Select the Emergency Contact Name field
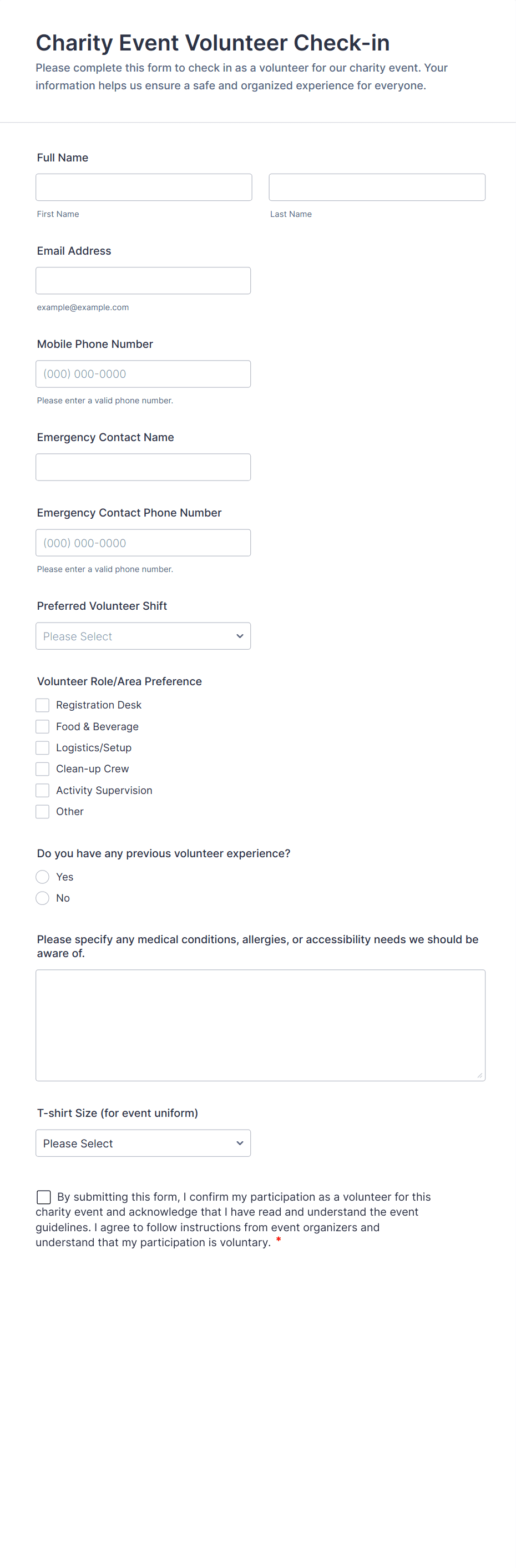516x1568 pixels. tap(143, 467)
